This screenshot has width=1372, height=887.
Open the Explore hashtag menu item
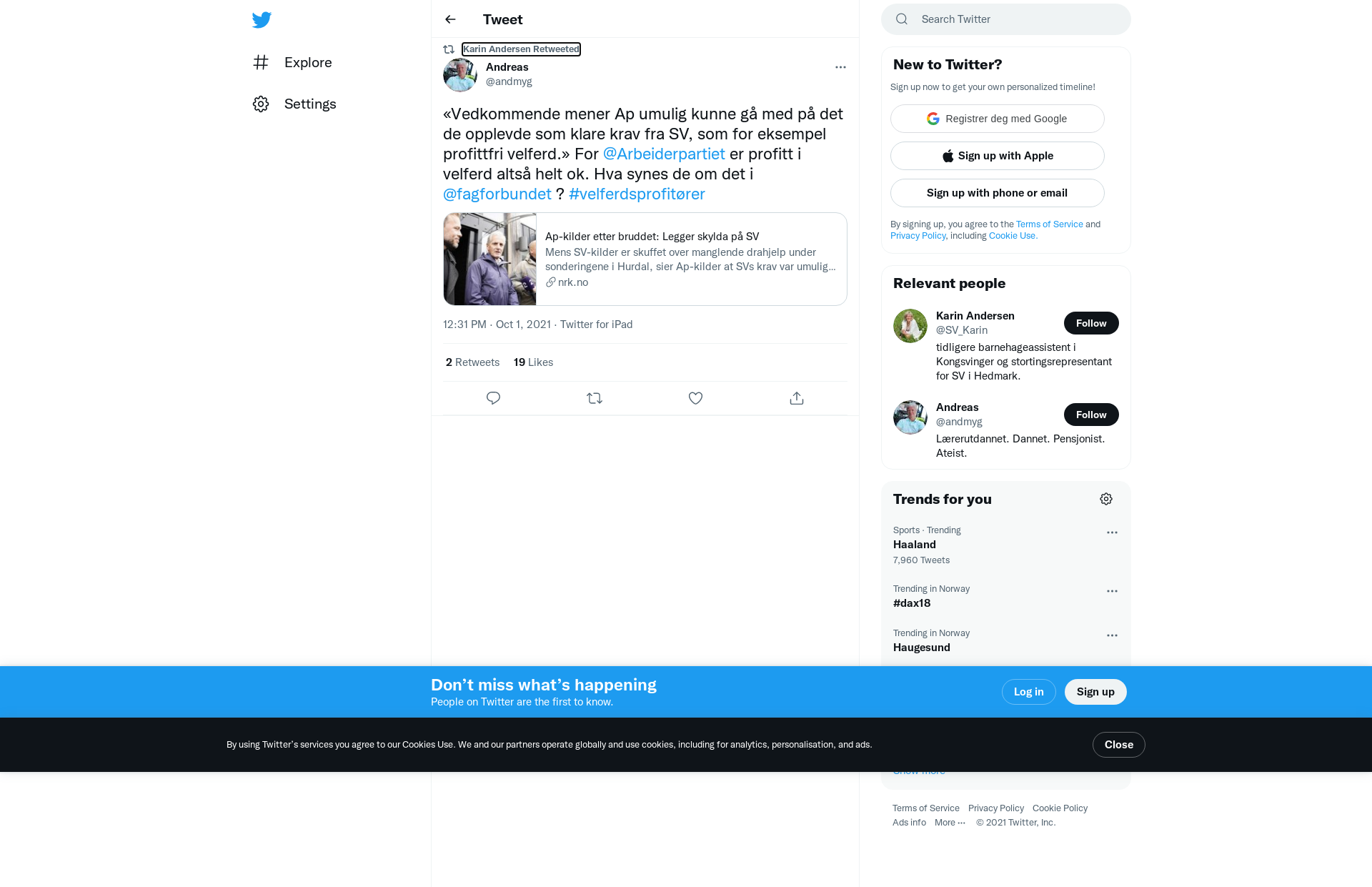click(292, 62)
